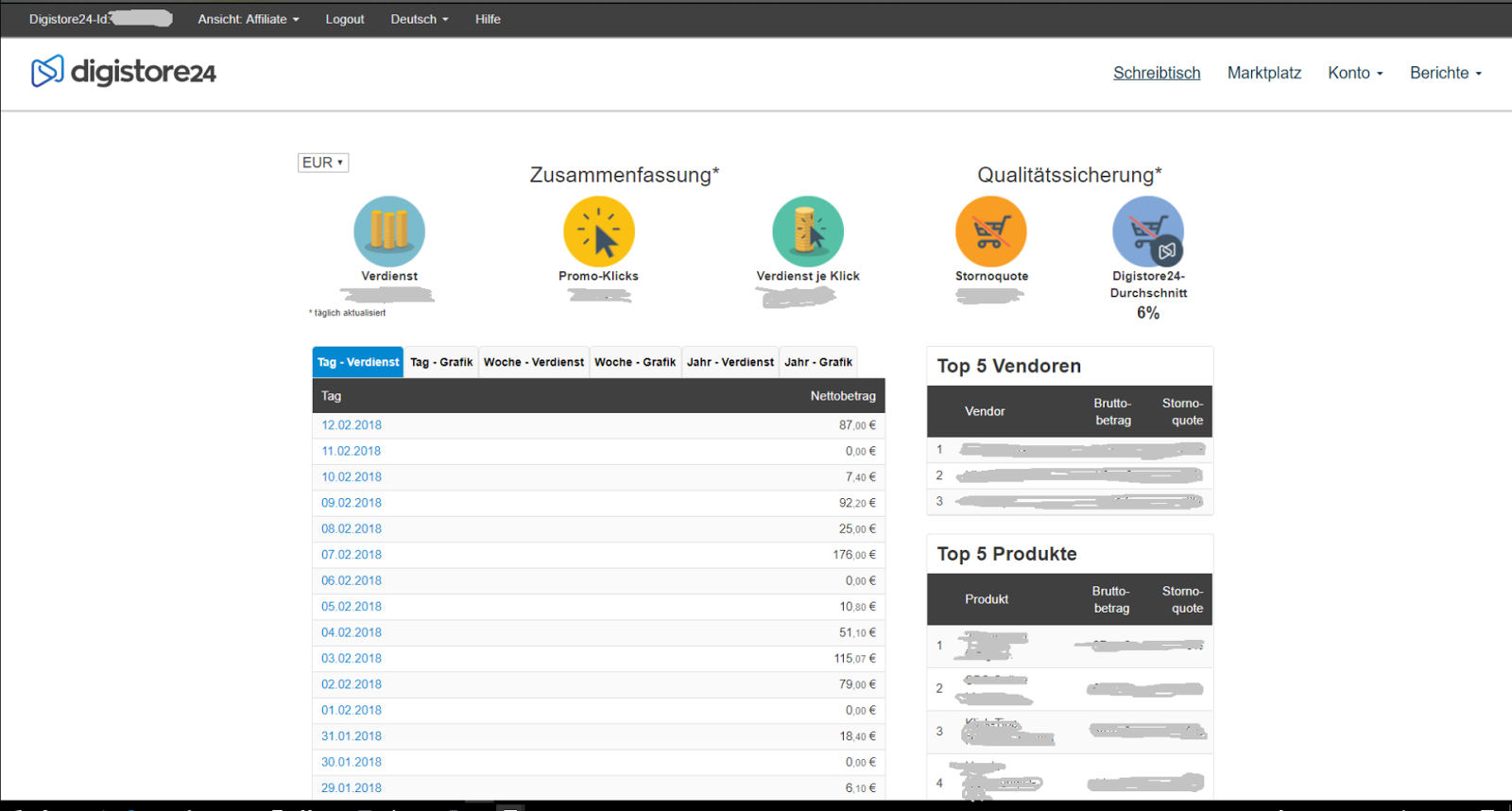
Task: Open the Marktplatz page
Action: [1264, 73]
